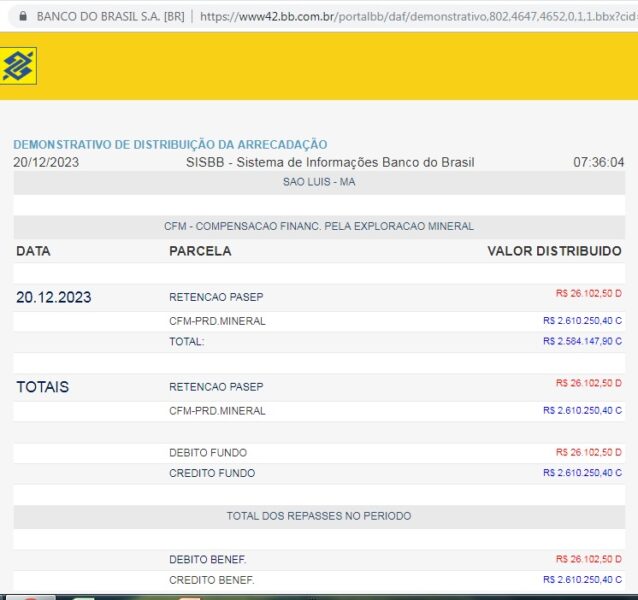The width and height of the screenshot is (638, 600).
Task: Click the TOTAL: label
Action: (187, 341)
